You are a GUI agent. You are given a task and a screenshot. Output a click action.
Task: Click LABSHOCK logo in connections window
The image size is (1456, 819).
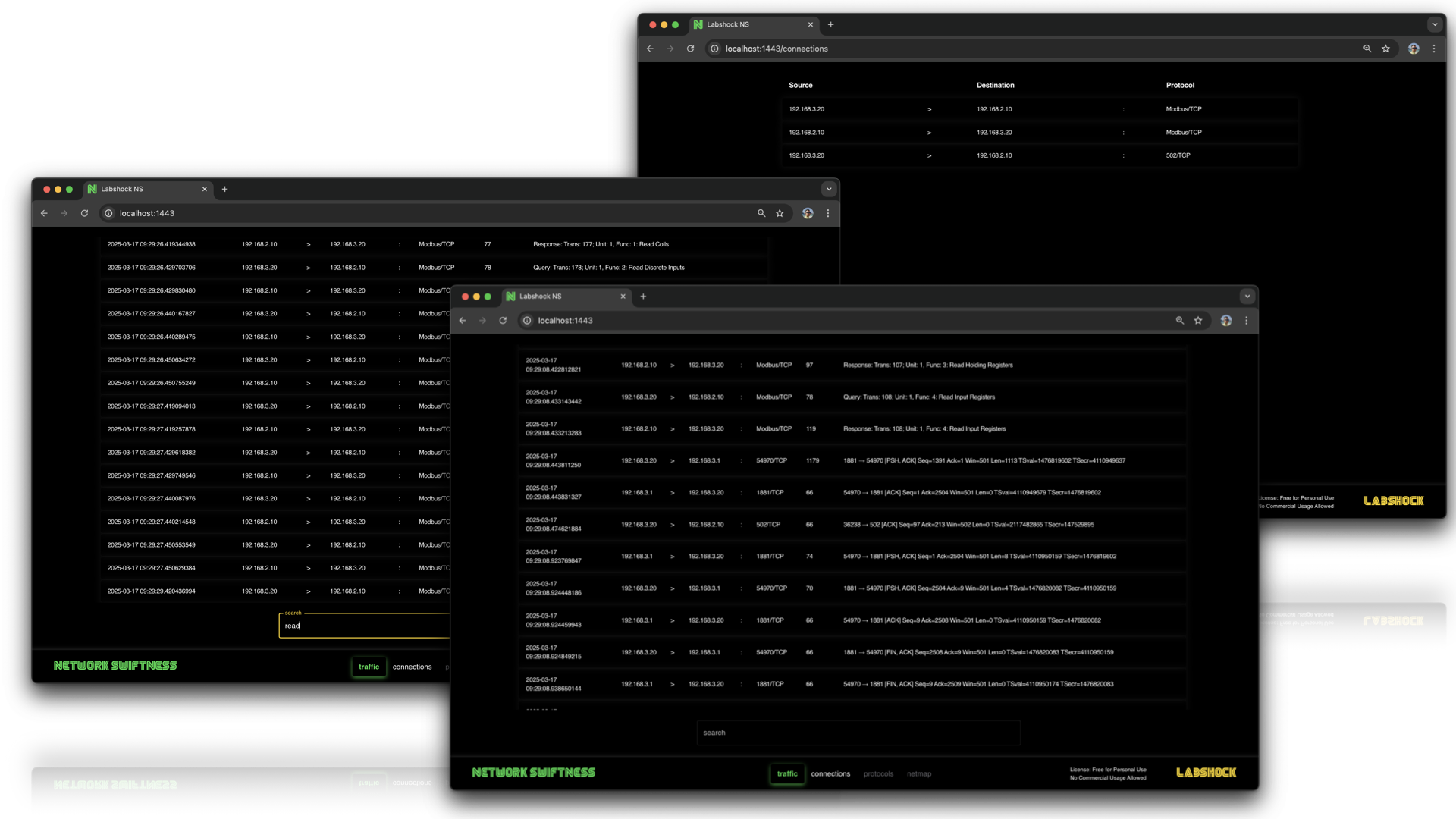1394,501
